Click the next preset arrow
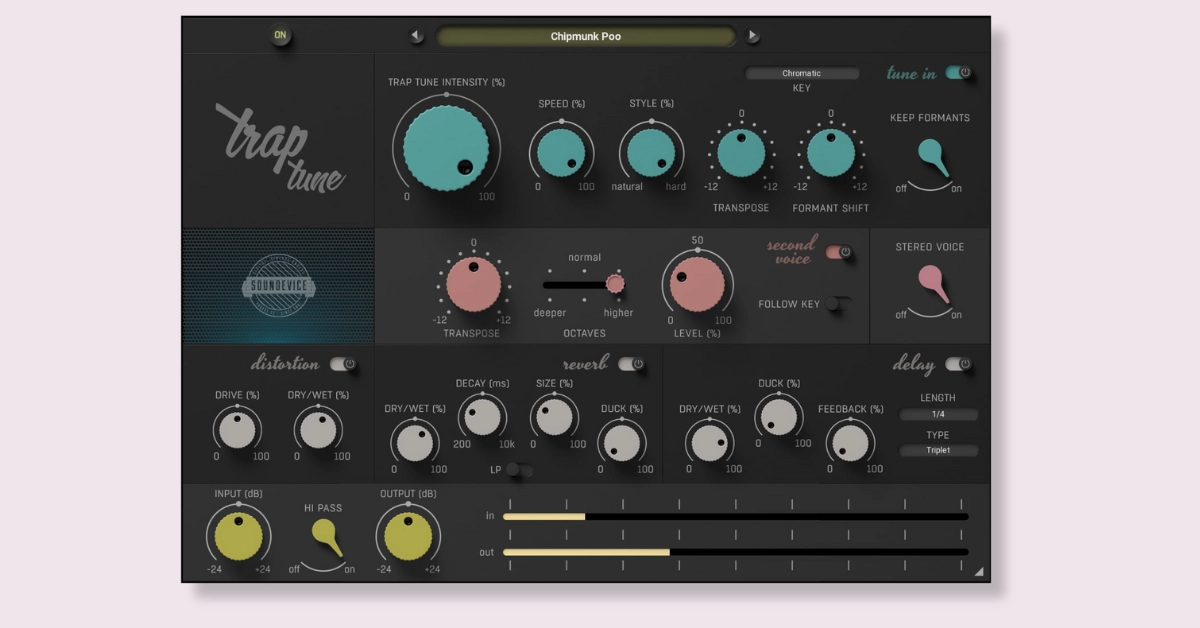The width and height of the screenshot is (1200, 628). click(754, 35)
